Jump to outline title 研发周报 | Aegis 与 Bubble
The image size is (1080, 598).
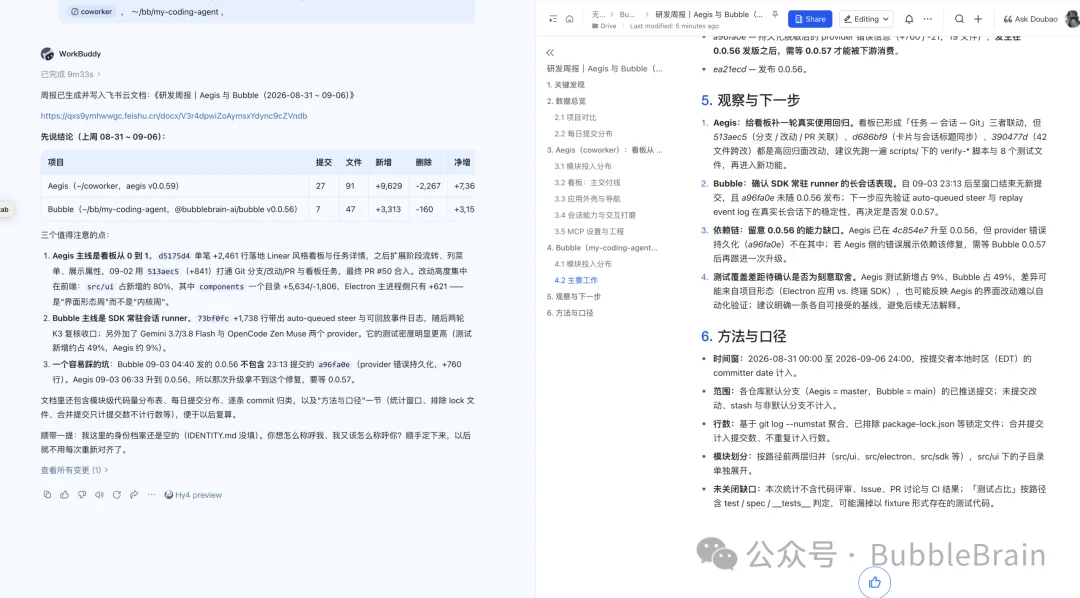pos(605,69)
